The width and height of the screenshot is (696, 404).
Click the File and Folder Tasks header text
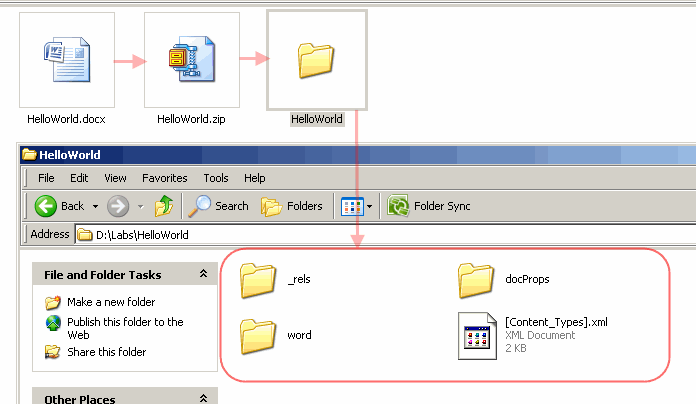103,275
